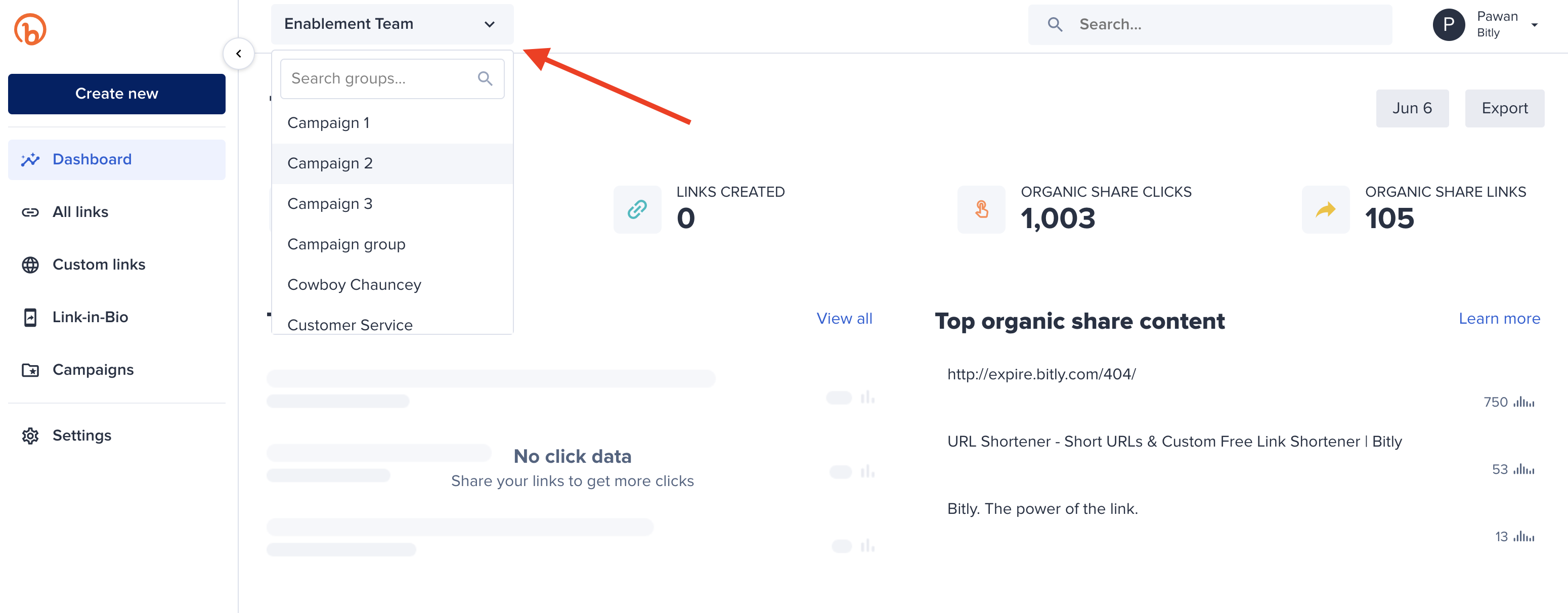
Task: Click the View all link
Action: tap(844, 318)
